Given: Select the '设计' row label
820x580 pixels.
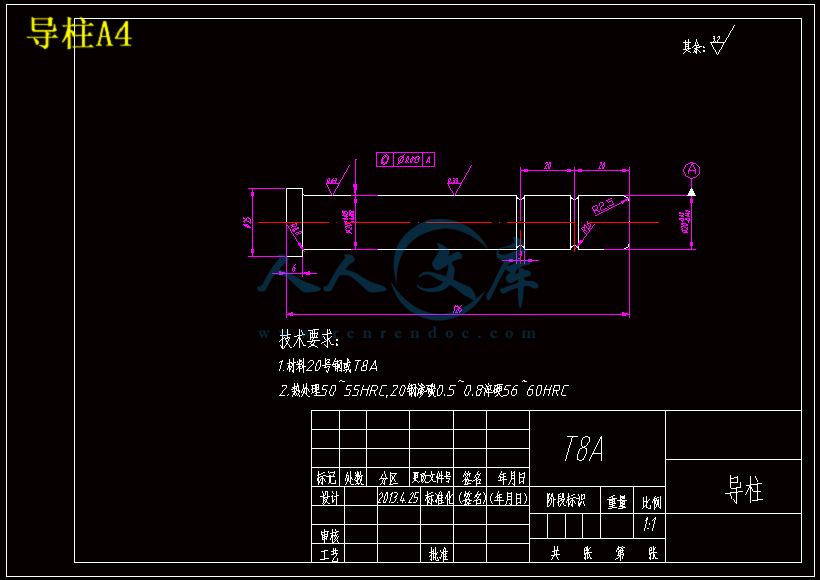Looking at the screenshot, I should click(328, 498).
